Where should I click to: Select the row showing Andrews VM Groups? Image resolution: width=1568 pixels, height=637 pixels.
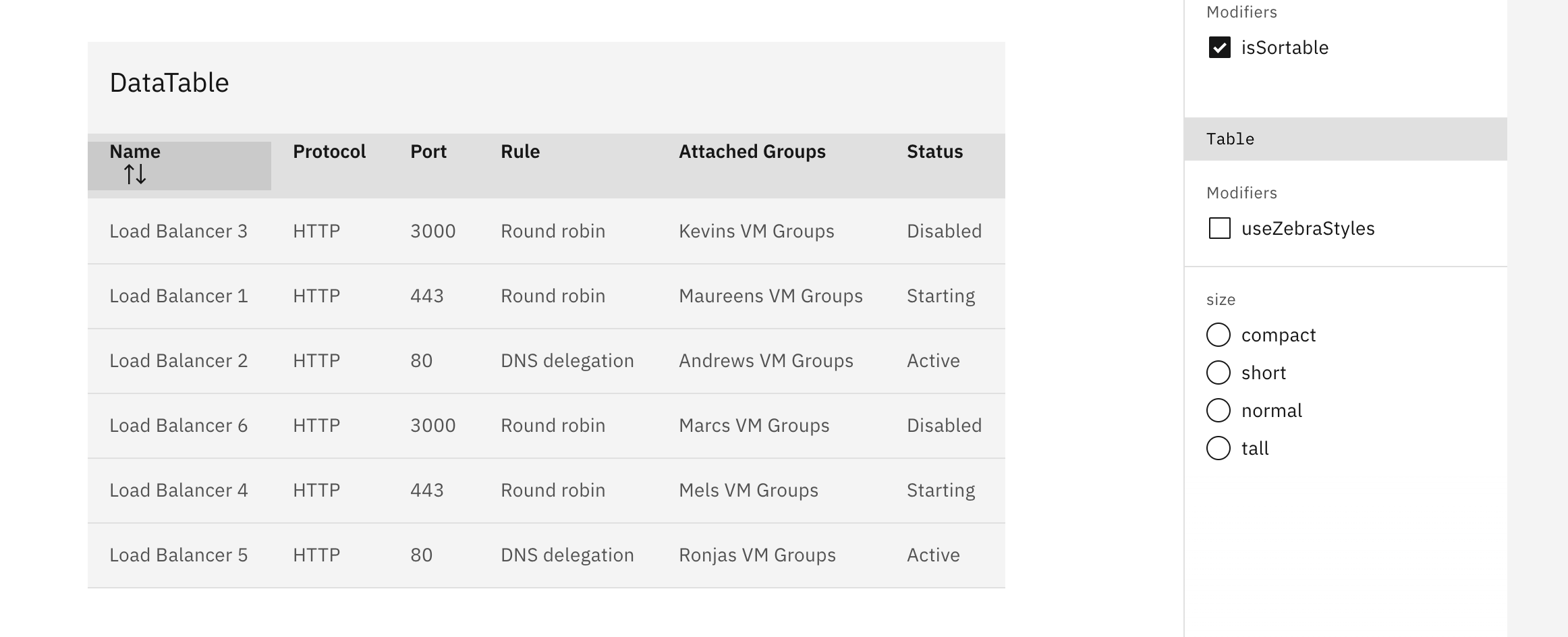pyautogui.click(x=765, y=361)
